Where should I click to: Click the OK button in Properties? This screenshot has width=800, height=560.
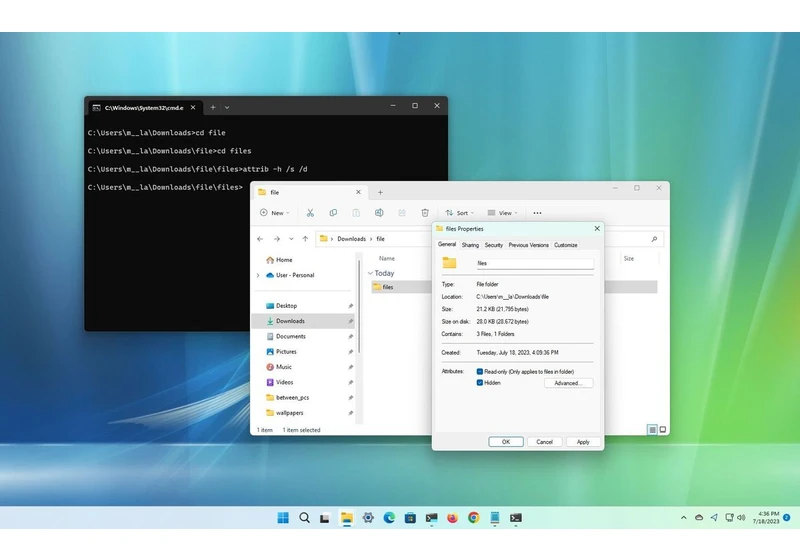(506, 442)
